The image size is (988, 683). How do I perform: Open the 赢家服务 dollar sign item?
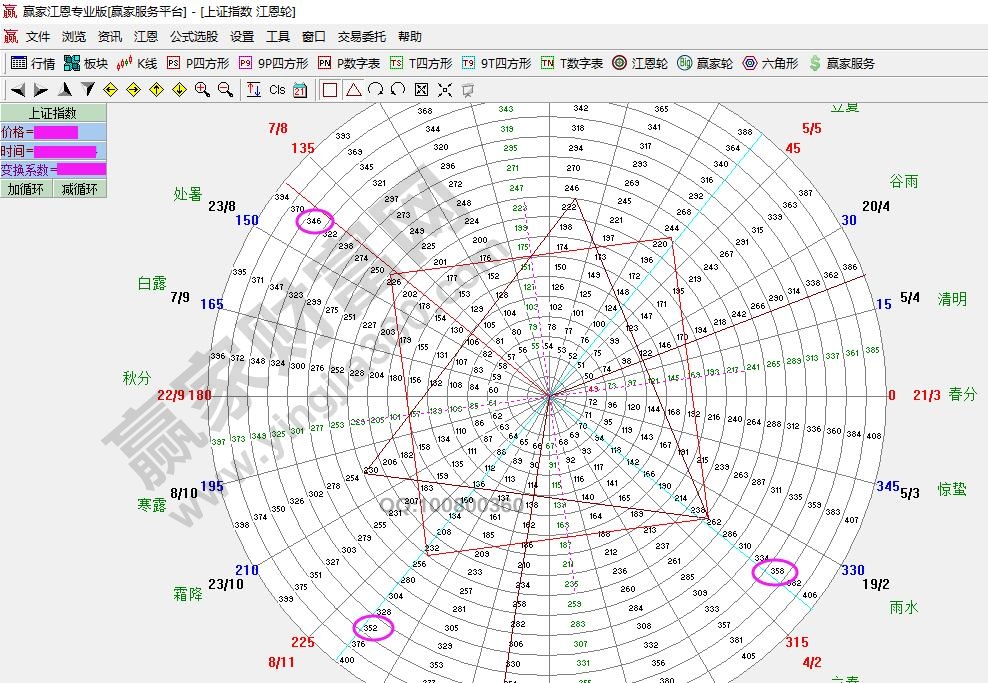tap(841, 63)
